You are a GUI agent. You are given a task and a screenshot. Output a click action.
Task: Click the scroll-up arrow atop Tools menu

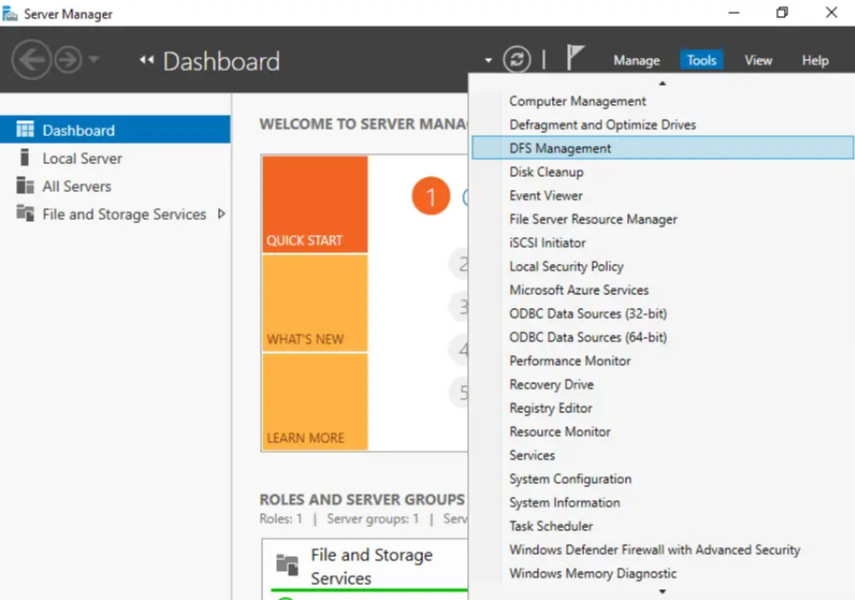point(662,83)
